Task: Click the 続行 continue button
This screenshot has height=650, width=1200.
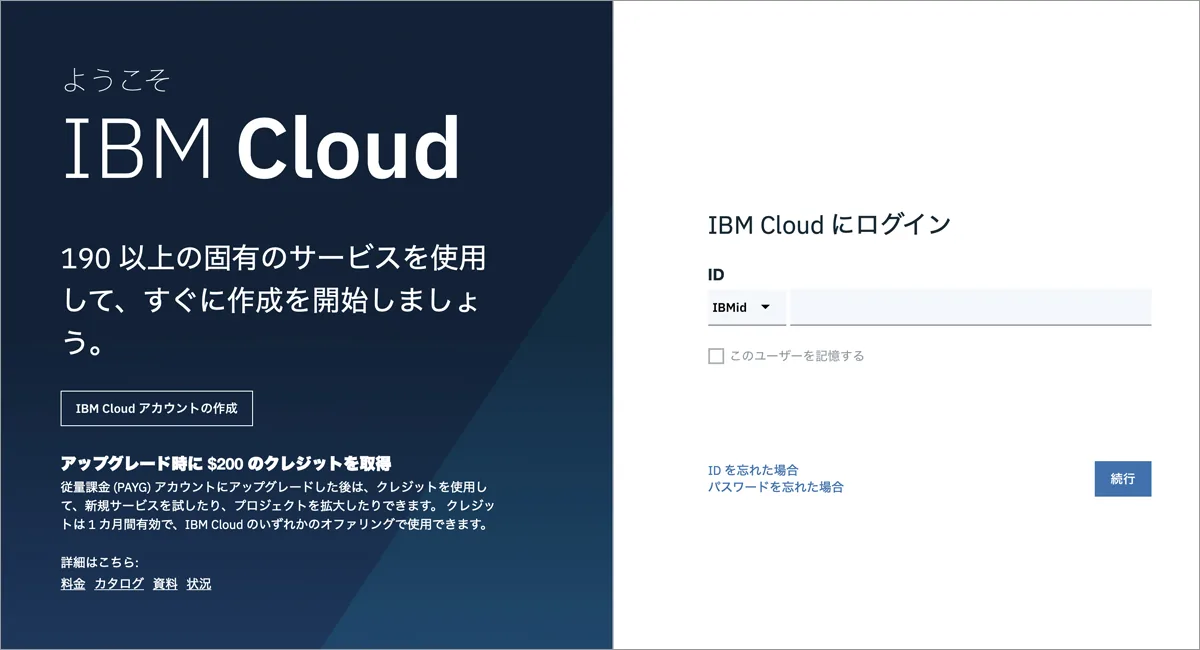Action: coord(1123,479)
